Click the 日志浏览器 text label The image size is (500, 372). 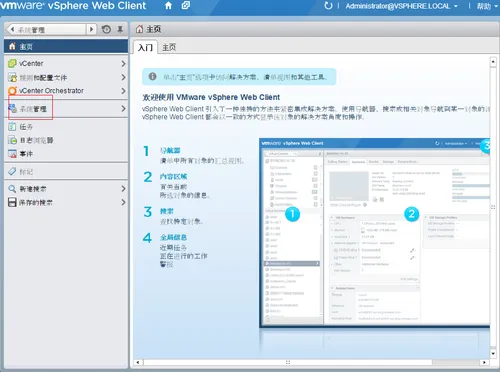click(36, 140)
